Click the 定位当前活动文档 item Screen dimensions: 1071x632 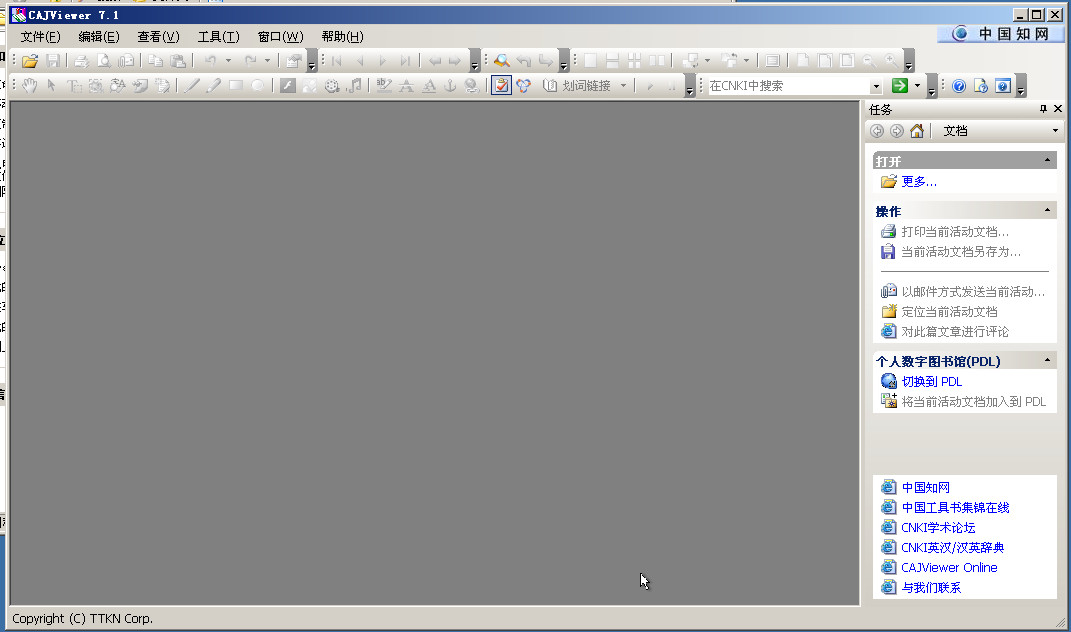[949, 312]
